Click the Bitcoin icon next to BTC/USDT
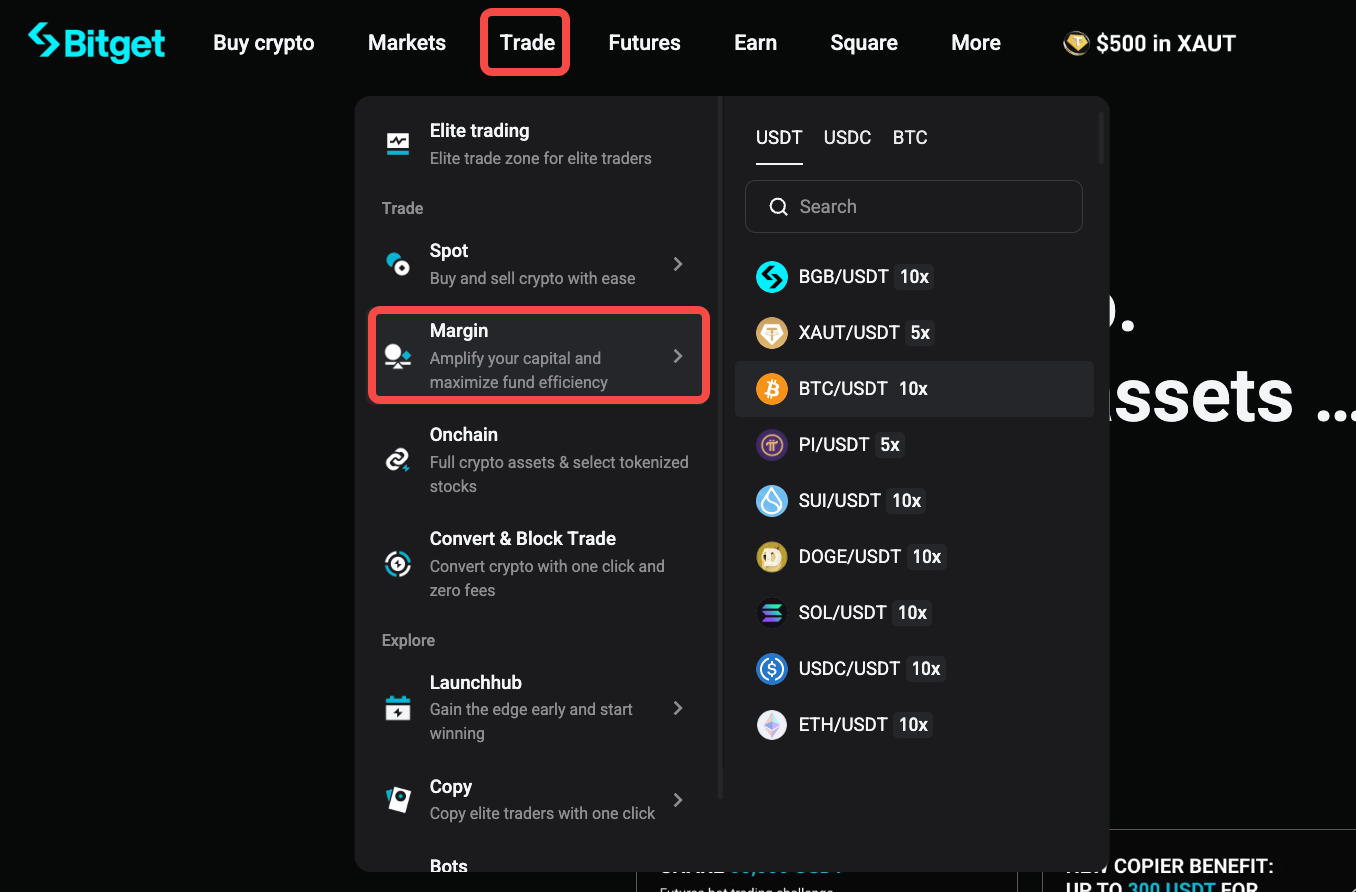This screenshot has height=892, width=1356. click(772, 389)
